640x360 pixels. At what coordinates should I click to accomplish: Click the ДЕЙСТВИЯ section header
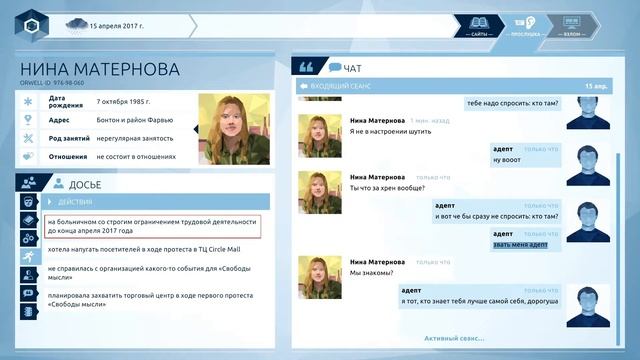tap(156, 202)
